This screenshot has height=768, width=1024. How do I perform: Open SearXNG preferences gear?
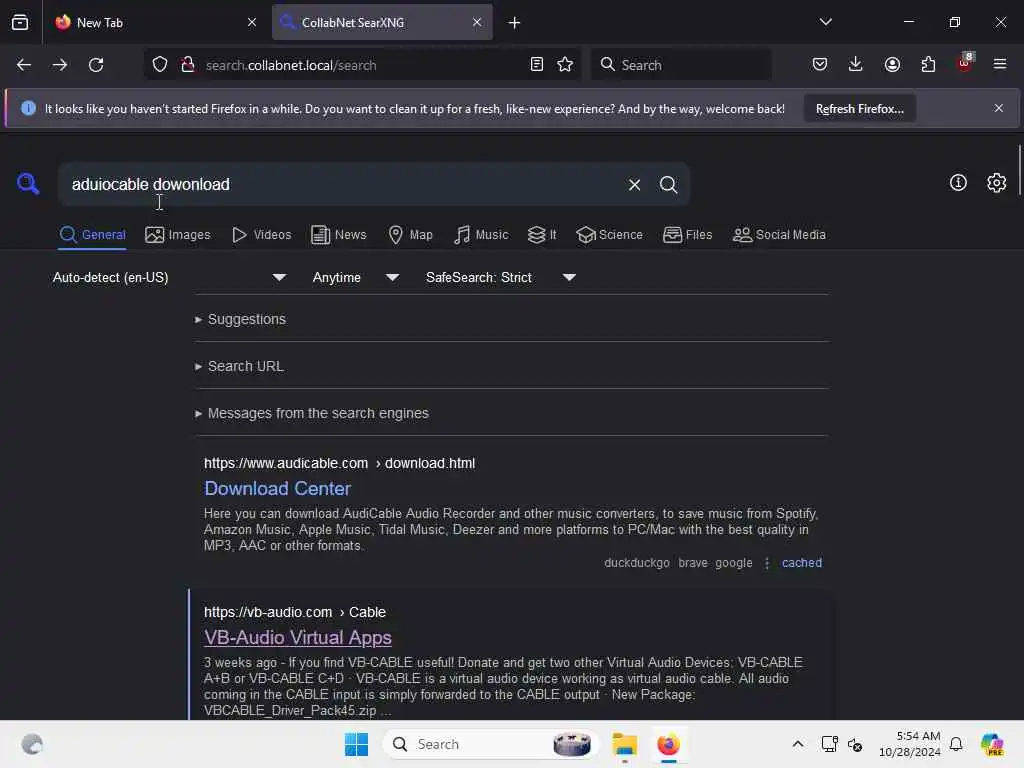pos(997,183)
